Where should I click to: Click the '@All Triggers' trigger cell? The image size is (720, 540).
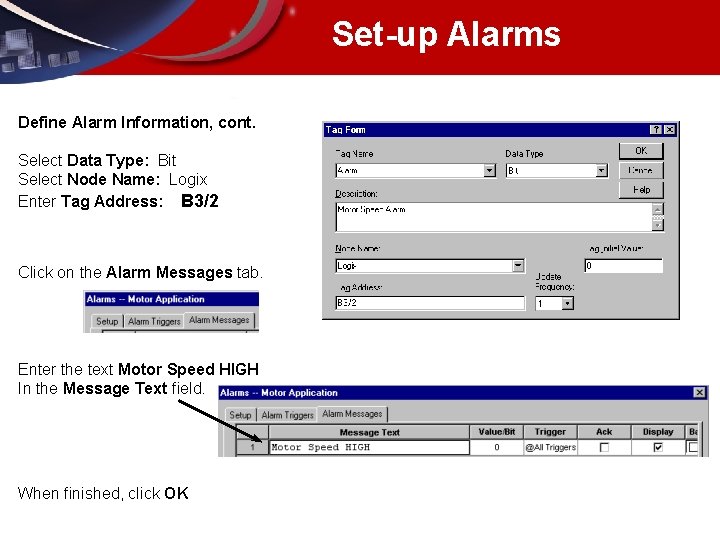[550, 447]
